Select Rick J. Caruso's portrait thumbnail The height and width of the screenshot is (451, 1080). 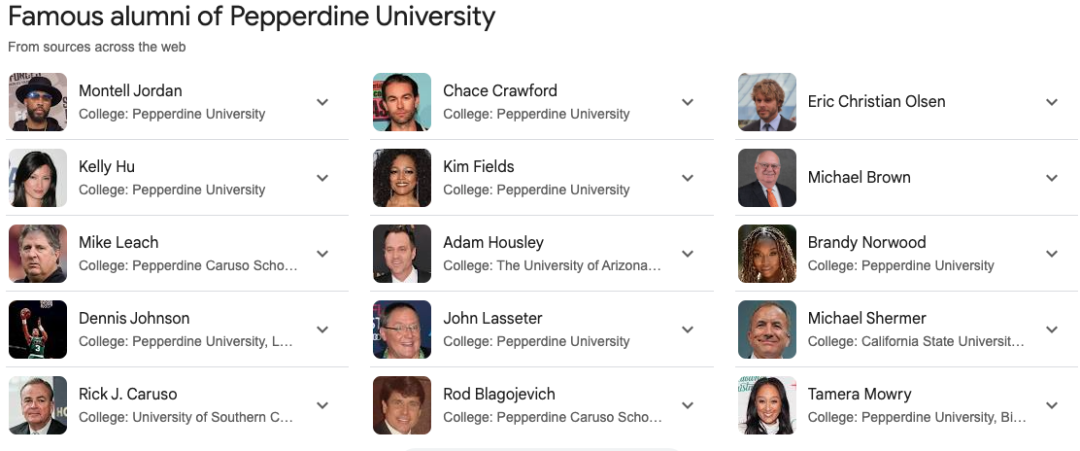point(38,405)
